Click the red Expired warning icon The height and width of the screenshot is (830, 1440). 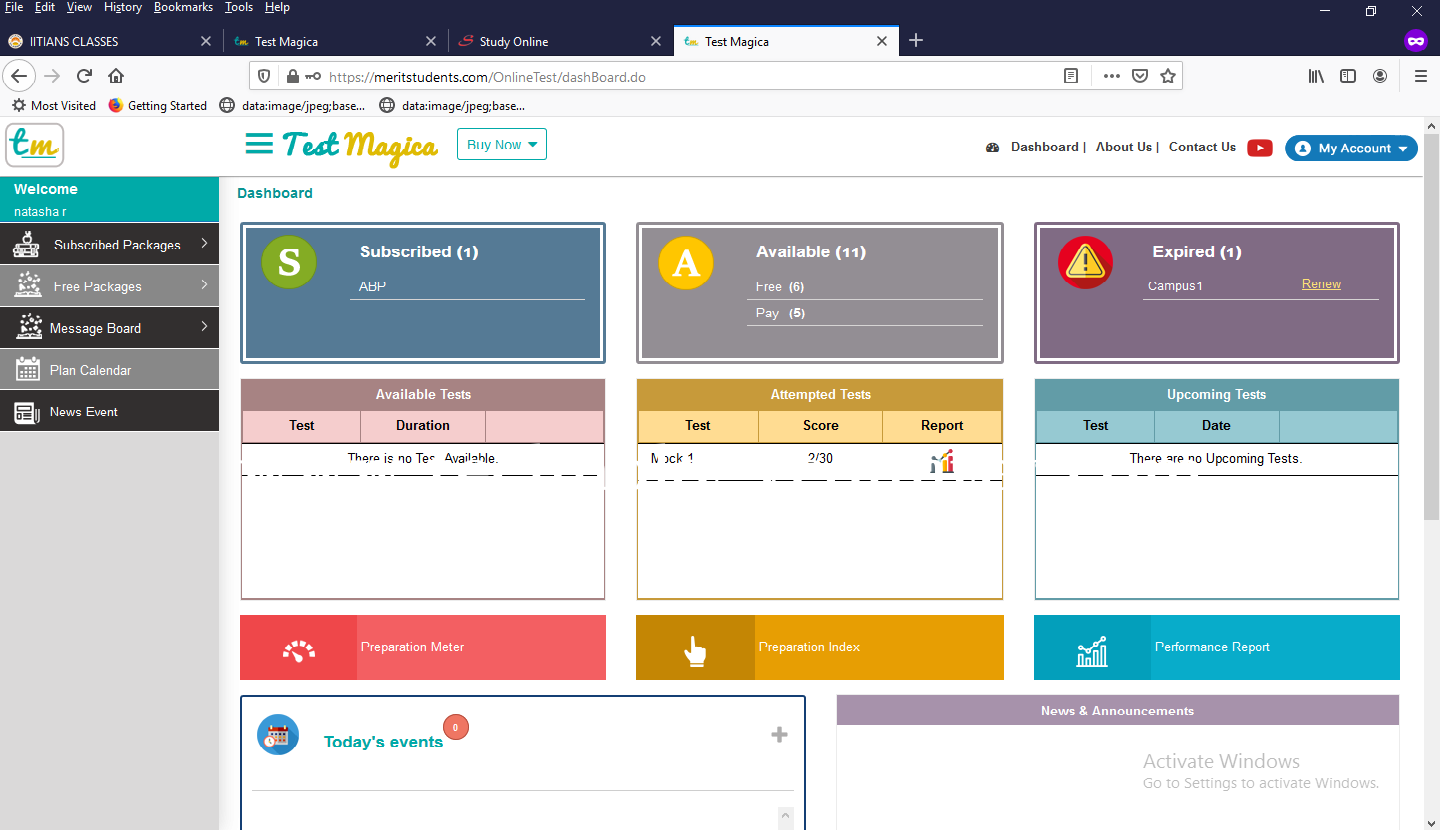click(x=1085, y=262)
